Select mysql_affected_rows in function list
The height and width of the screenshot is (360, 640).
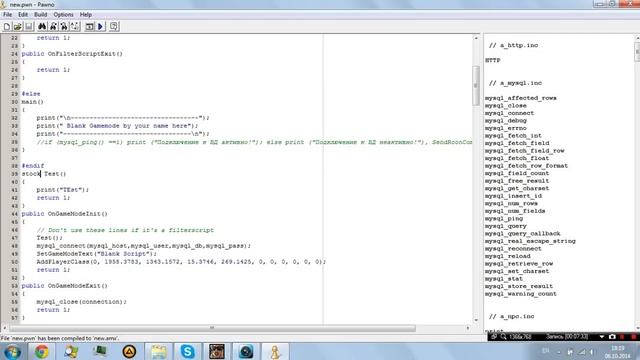[520, 98]
